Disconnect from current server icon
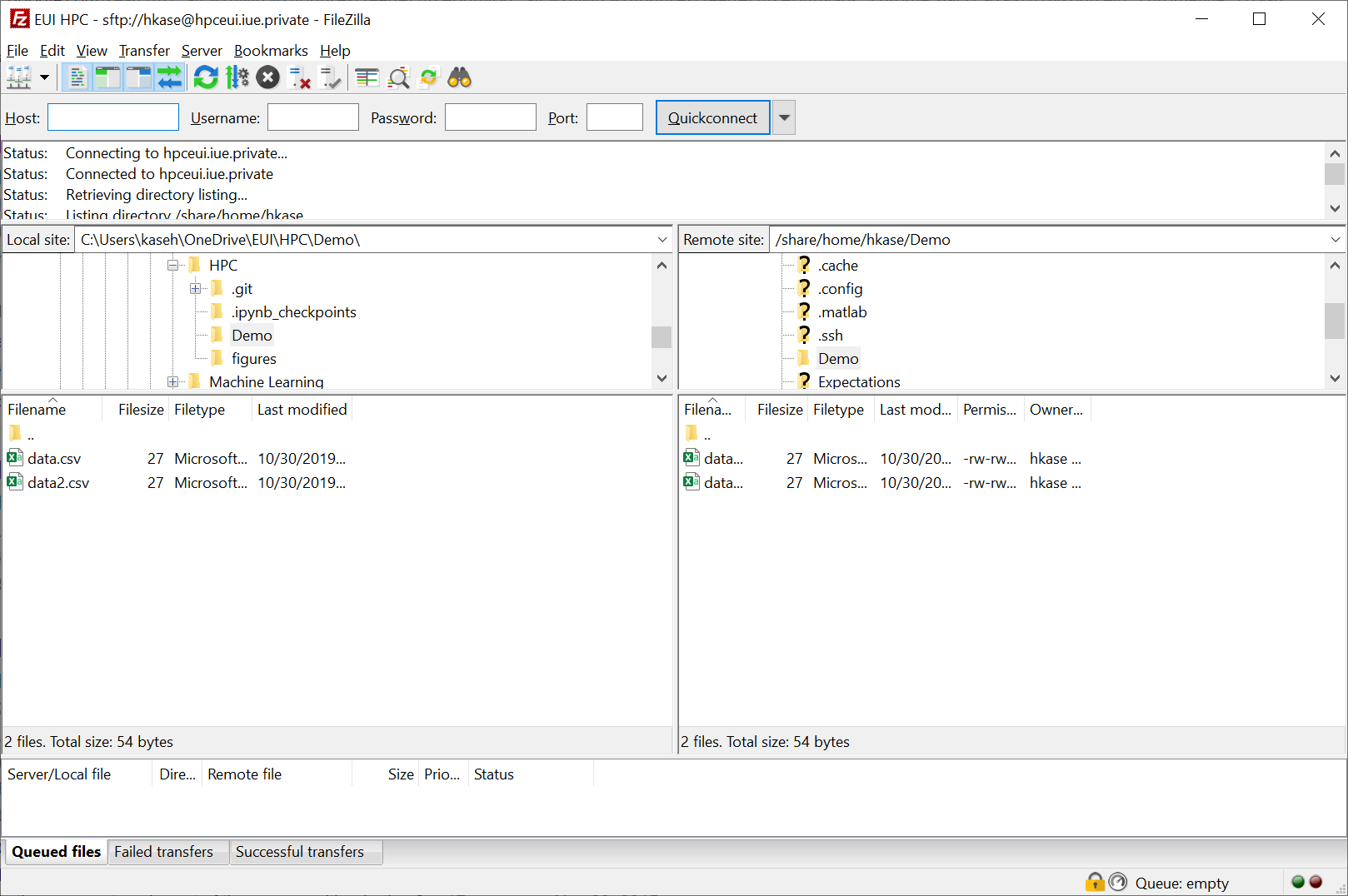Viewport: 1348px width, 896px height. click(300, 78)
